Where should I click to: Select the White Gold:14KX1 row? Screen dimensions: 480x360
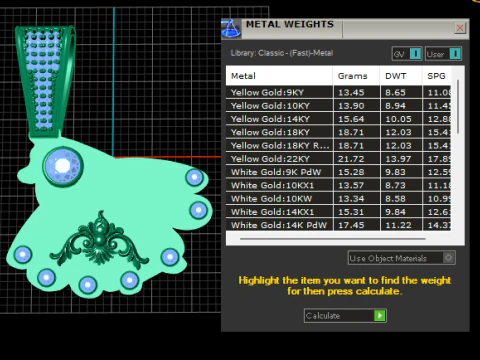coord(338,212)
